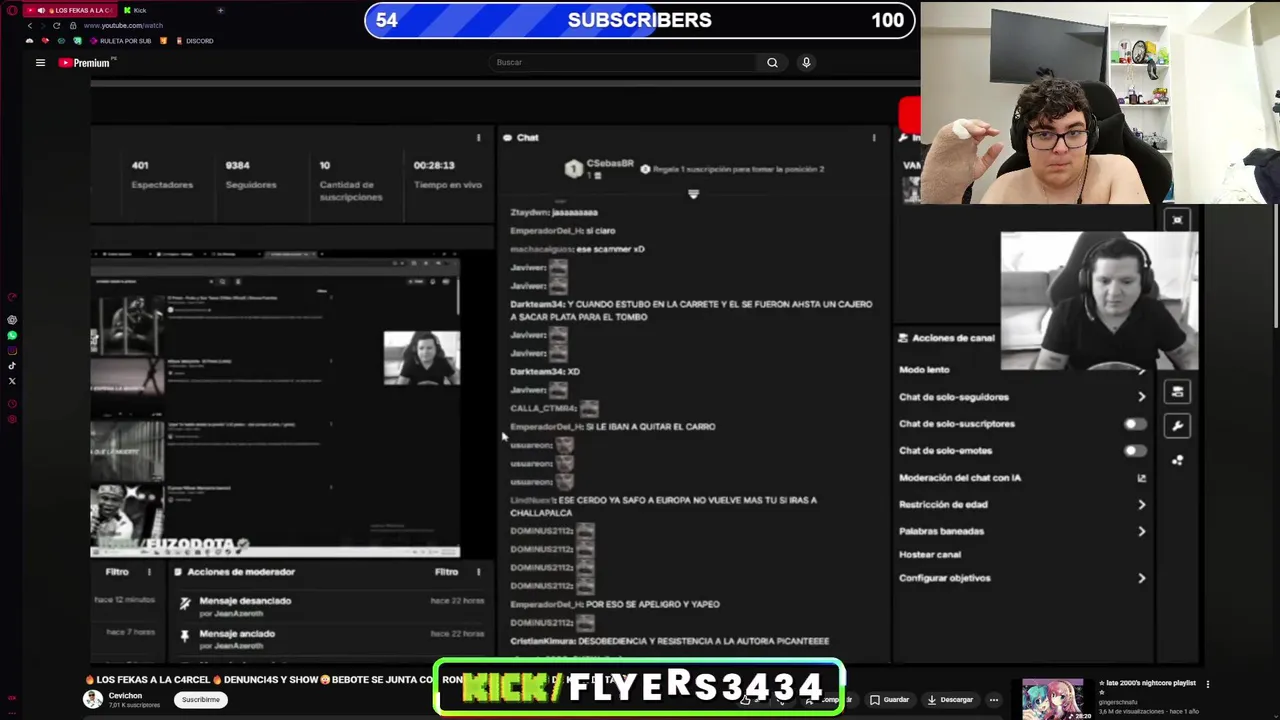This screenshot has height=720, width=1280.
Task: Click Hostear canal option
Action: (x=930, y=554)
